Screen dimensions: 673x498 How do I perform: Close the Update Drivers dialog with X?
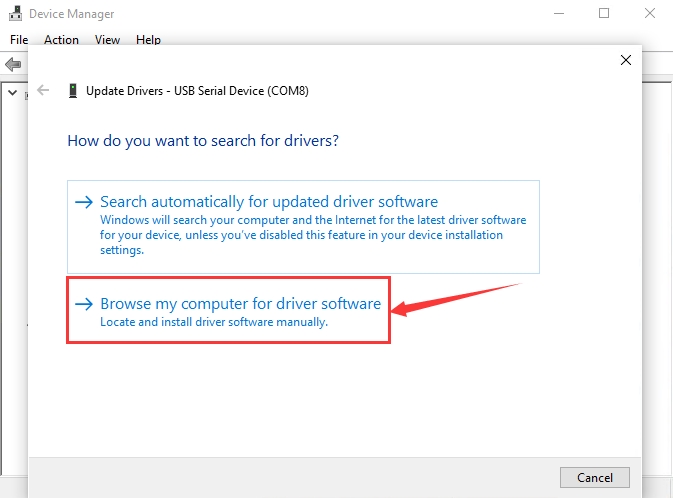626,60
